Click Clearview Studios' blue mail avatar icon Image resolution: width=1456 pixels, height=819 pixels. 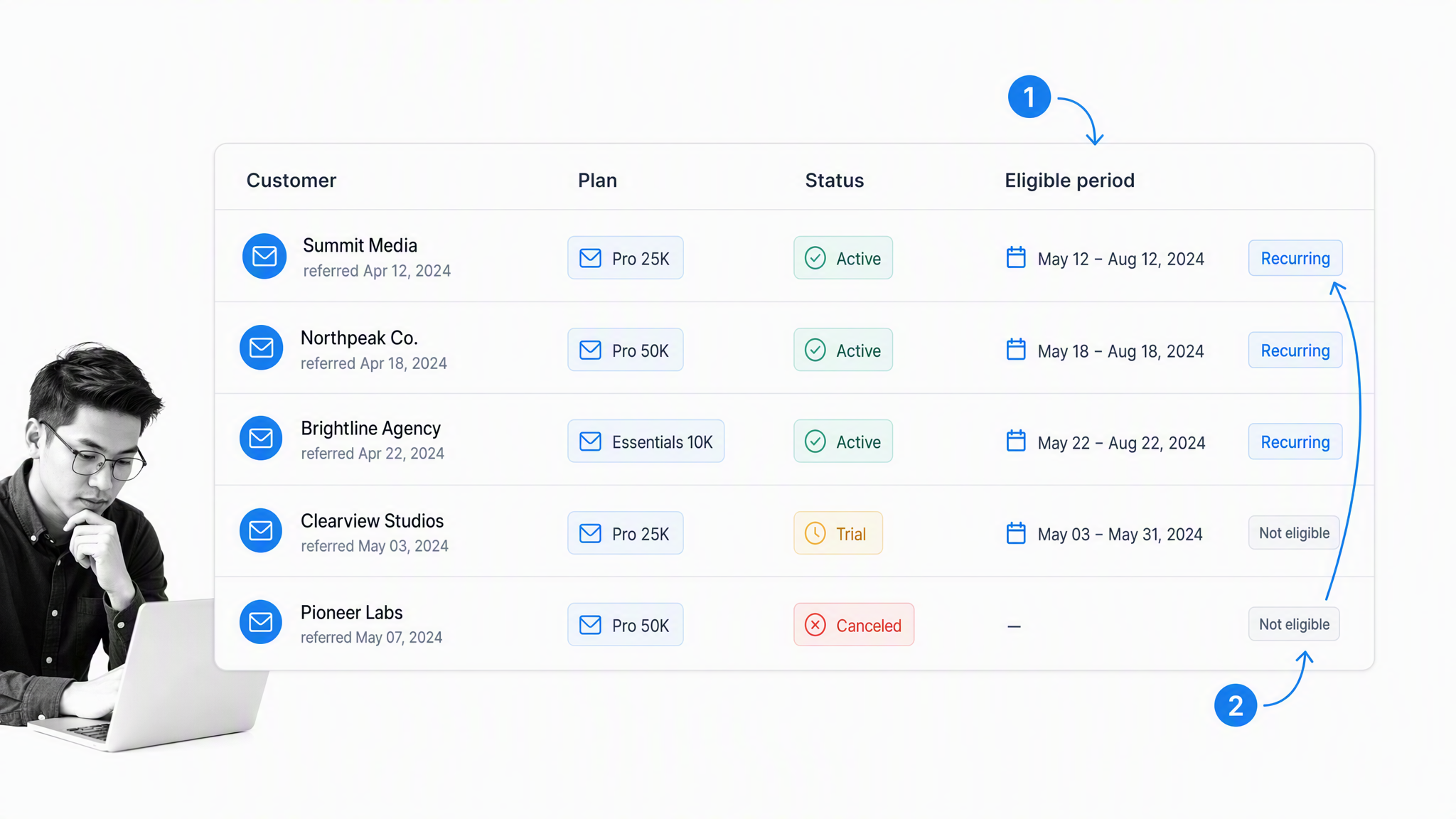261,530
